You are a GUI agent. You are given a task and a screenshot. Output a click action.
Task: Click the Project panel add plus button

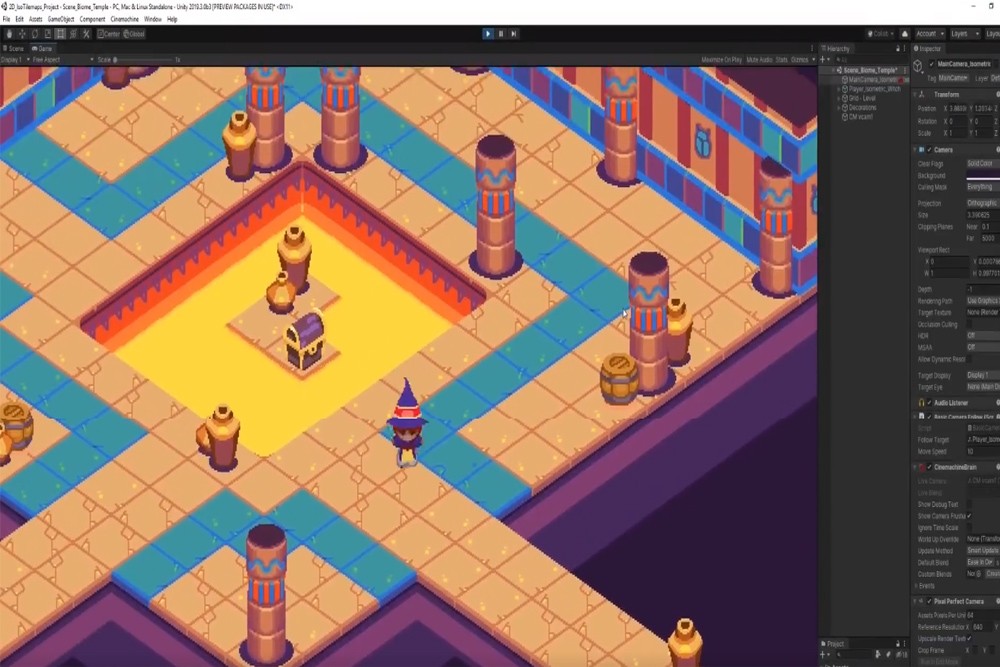point(823,655)
